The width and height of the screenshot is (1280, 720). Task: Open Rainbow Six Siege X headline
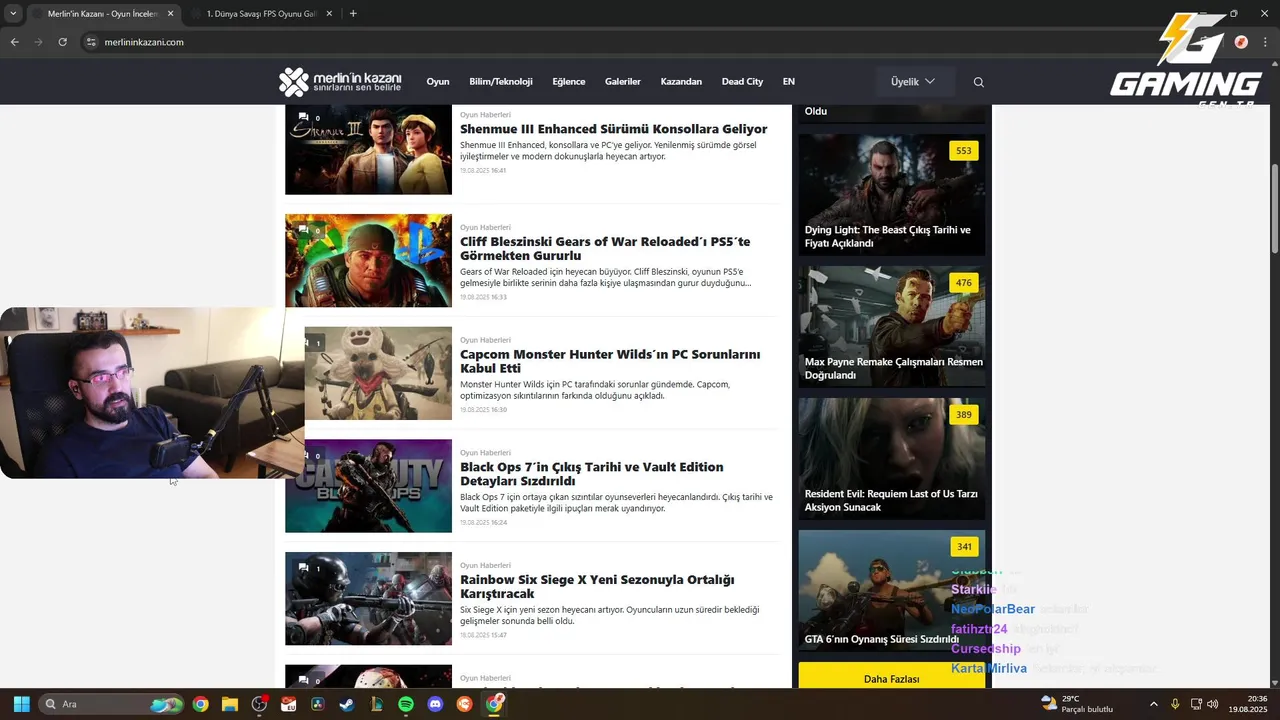(597, 587)
